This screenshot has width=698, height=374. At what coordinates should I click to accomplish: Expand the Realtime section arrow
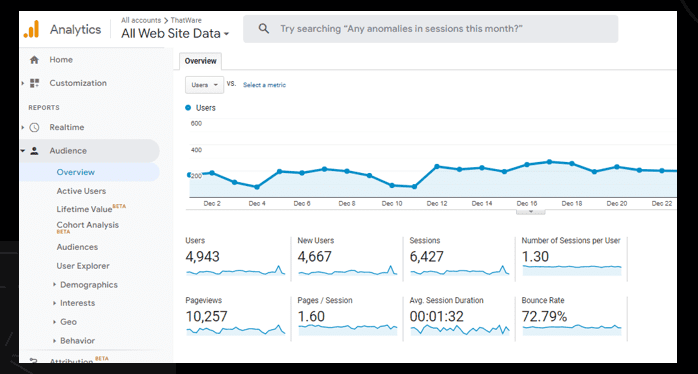pos(23,127)
